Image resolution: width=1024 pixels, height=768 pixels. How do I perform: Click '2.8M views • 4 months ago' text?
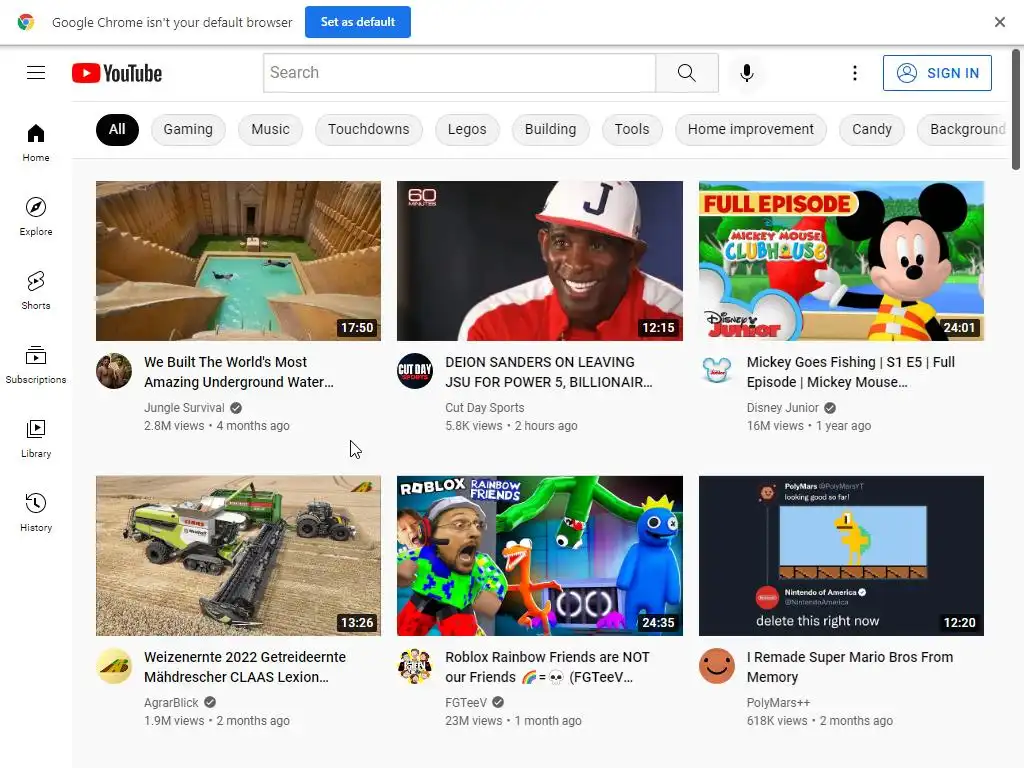(x=217, y=426)
